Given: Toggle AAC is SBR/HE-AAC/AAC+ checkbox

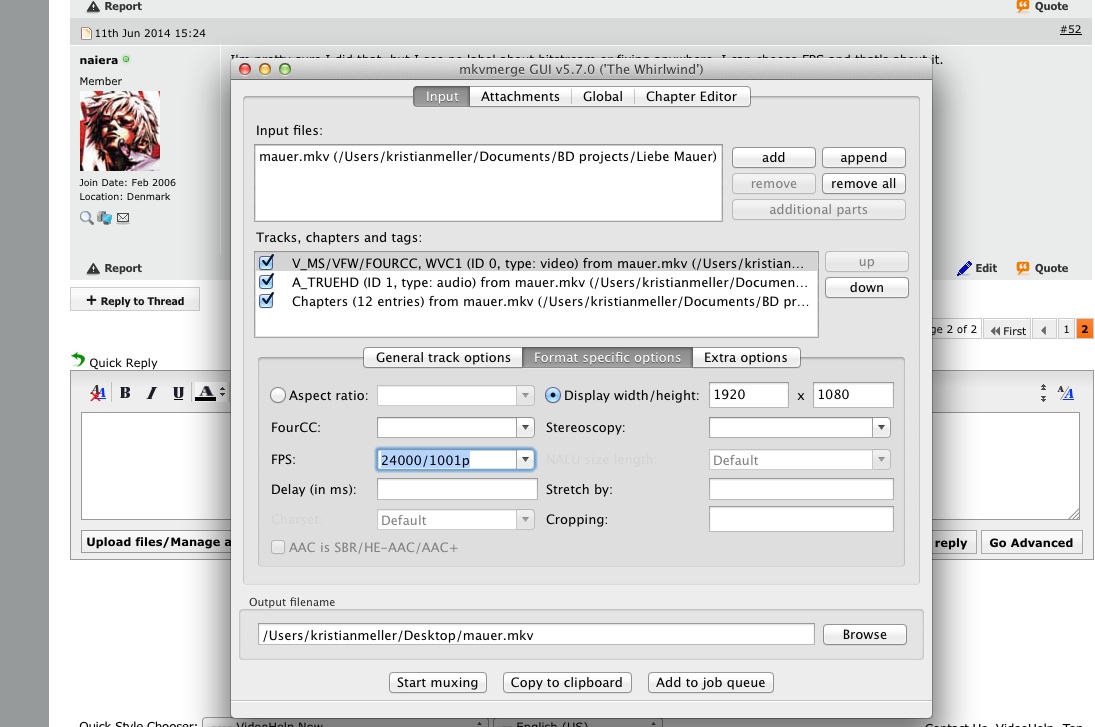Looking at the screenshot, I should pyautogui.click(x=278, y=548).
